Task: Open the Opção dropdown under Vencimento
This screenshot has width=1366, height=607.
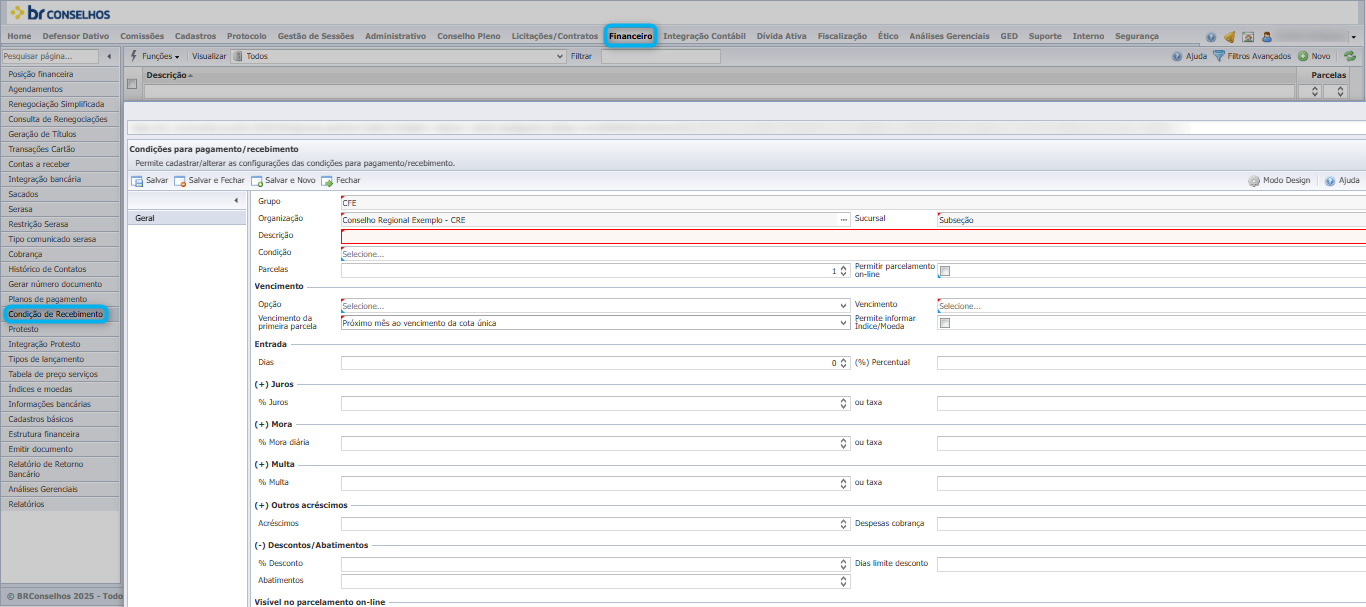Action: tap(595, 305)
